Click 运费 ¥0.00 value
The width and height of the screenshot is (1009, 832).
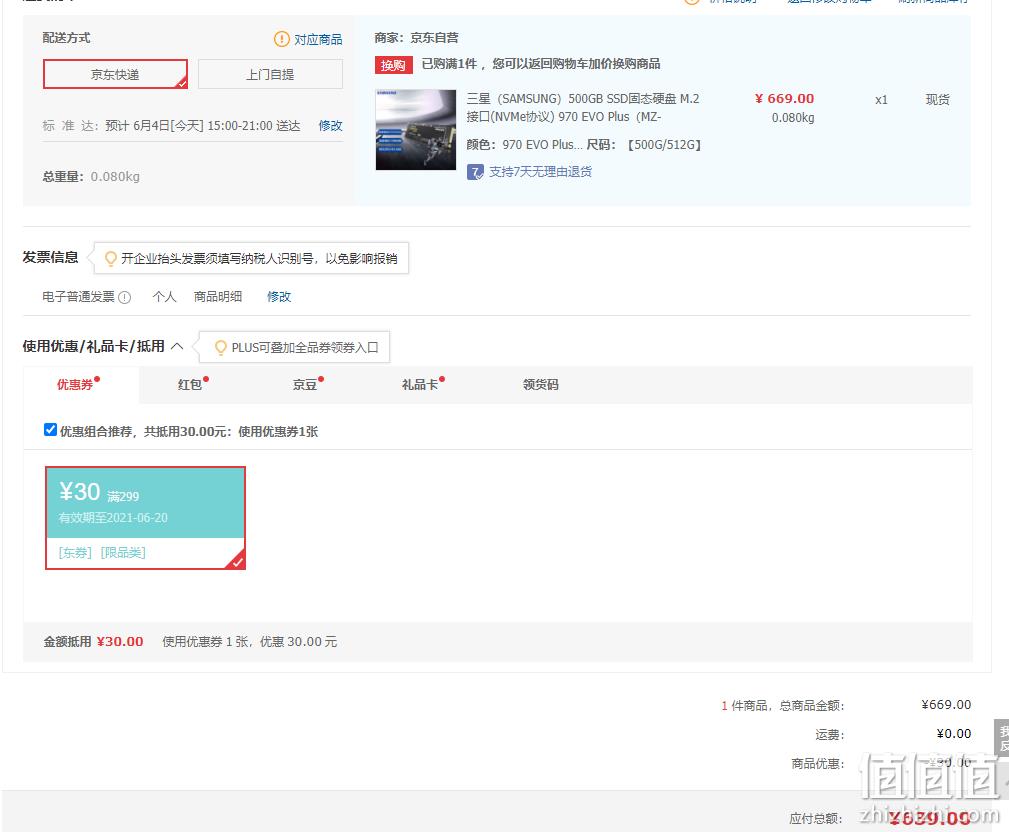pyautogui.click(x=954, y=734)
